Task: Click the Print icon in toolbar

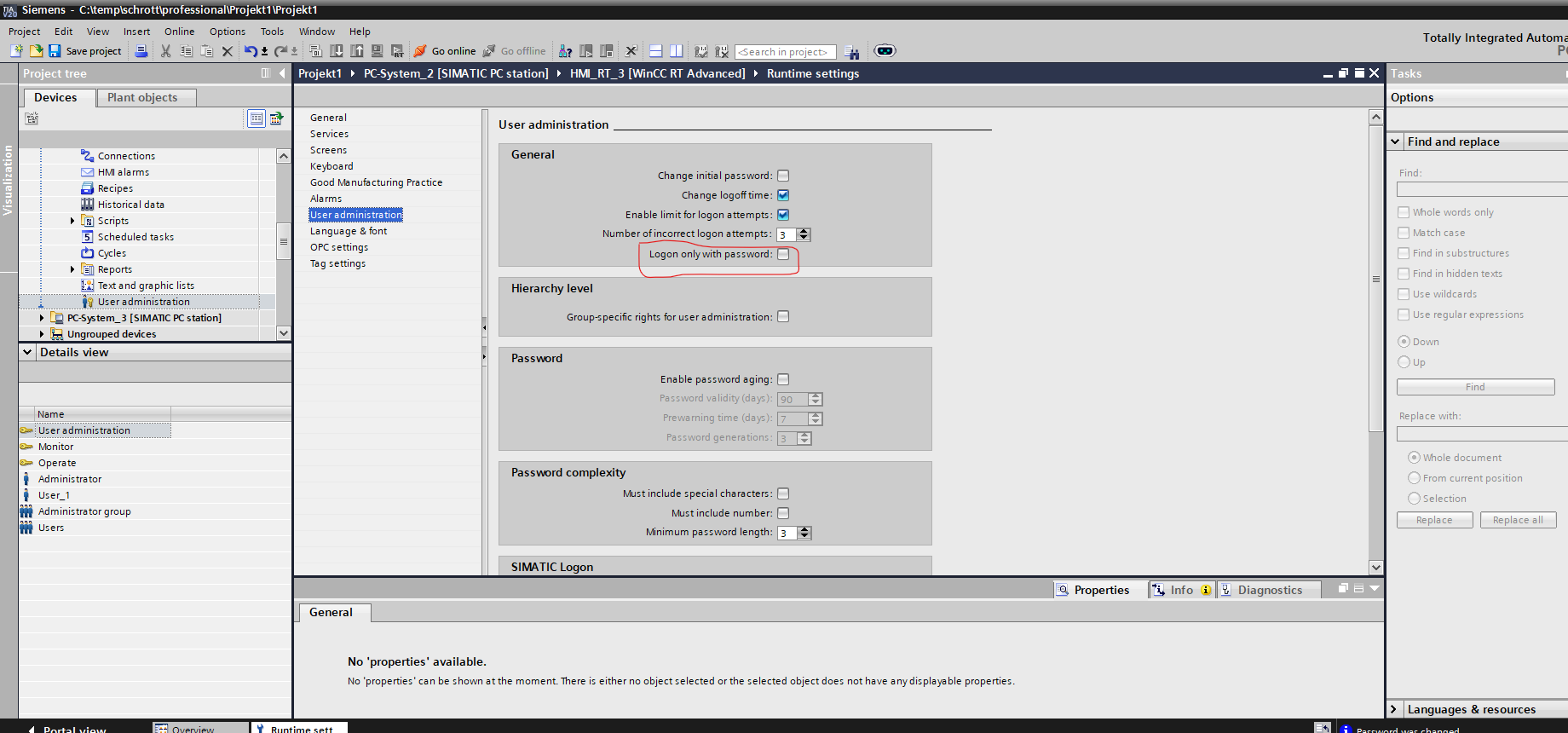Action: tap(141, 51)
